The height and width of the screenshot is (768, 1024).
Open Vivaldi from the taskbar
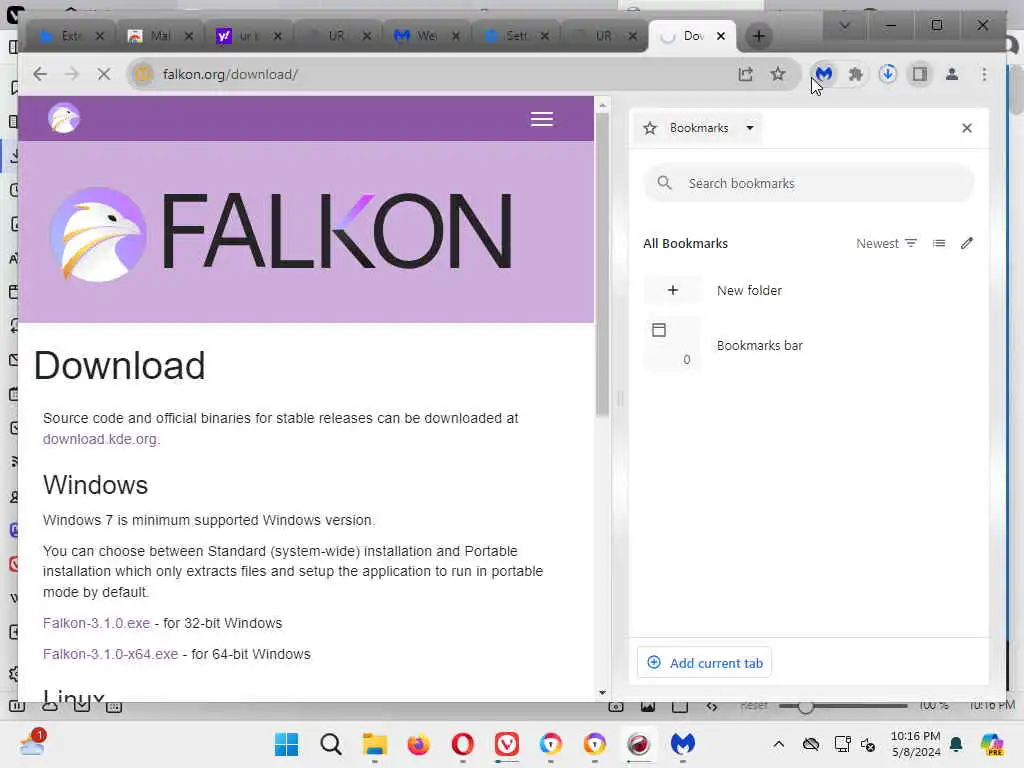507,744
